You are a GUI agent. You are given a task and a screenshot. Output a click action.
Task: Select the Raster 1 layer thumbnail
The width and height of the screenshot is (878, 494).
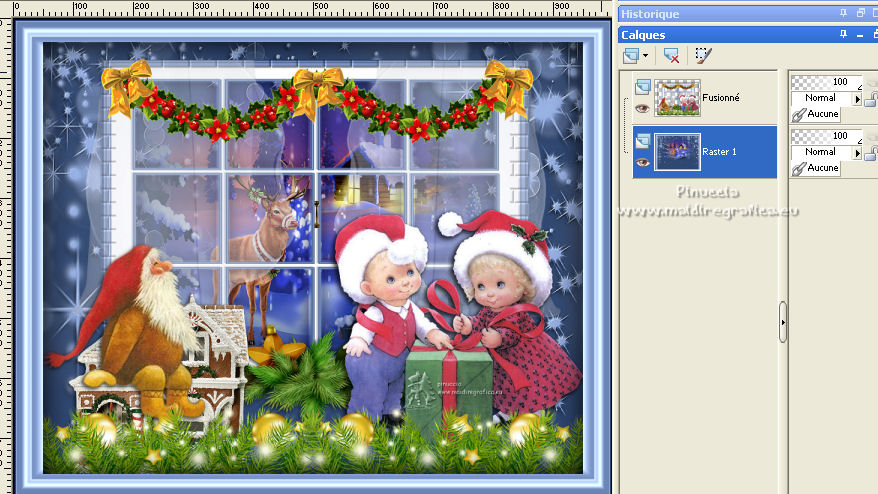click(677, 152)
